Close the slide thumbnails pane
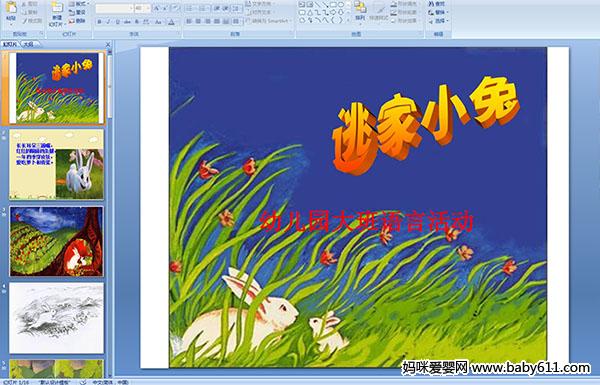Screen dimensions: 600x385 coord(108,44)
